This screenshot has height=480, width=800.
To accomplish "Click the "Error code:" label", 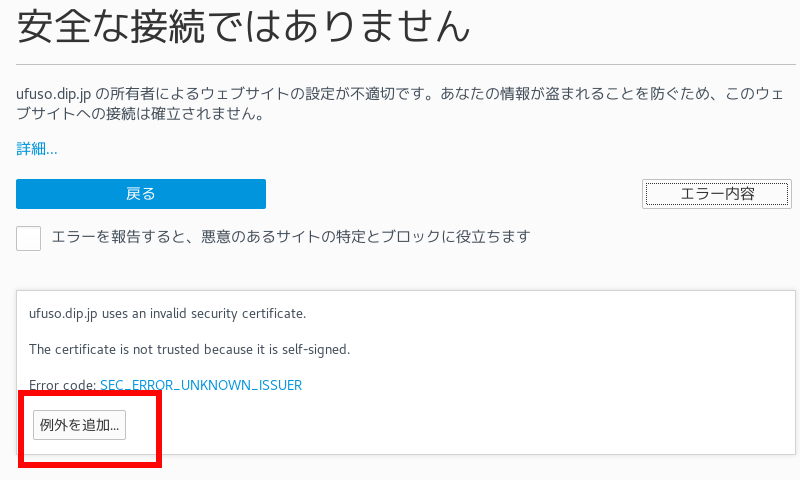I will [62, 385].
